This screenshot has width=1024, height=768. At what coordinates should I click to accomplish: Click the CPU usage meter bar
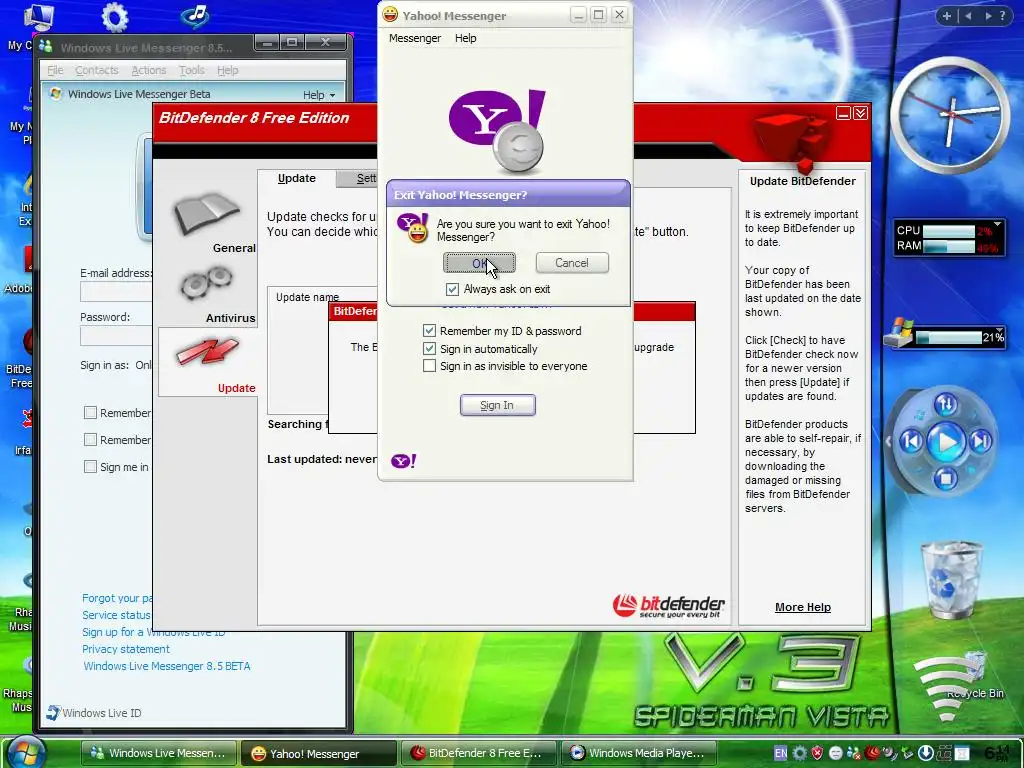(x=949, y=231)
